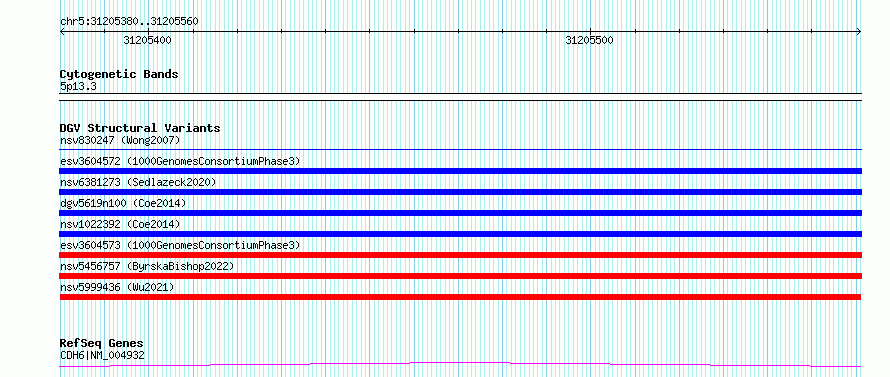Open the Cytogenetic Bands track heading
890x377 pixels.
click(119, 74)
